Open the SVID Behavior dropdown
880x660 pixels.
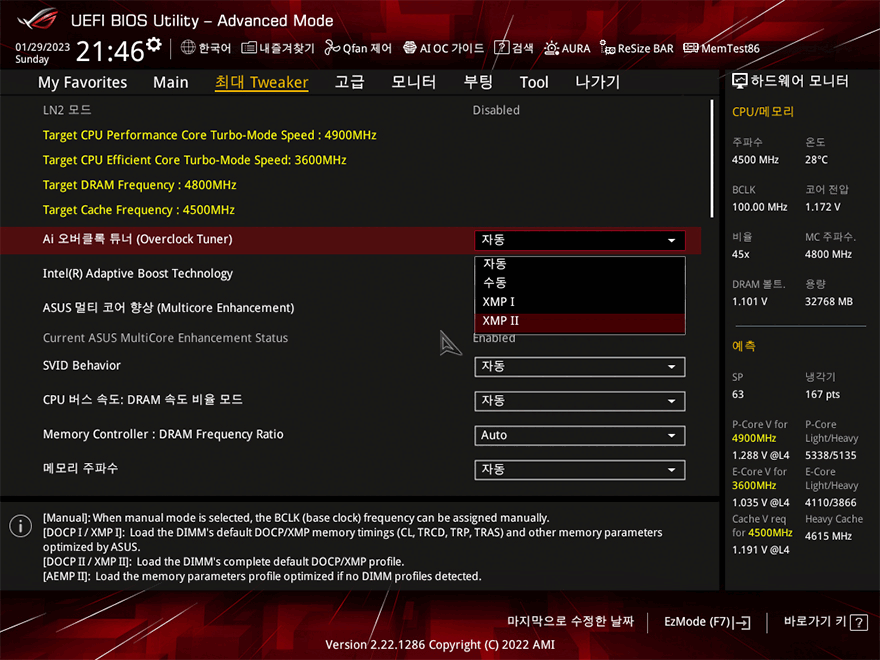[x=580, y=367]
